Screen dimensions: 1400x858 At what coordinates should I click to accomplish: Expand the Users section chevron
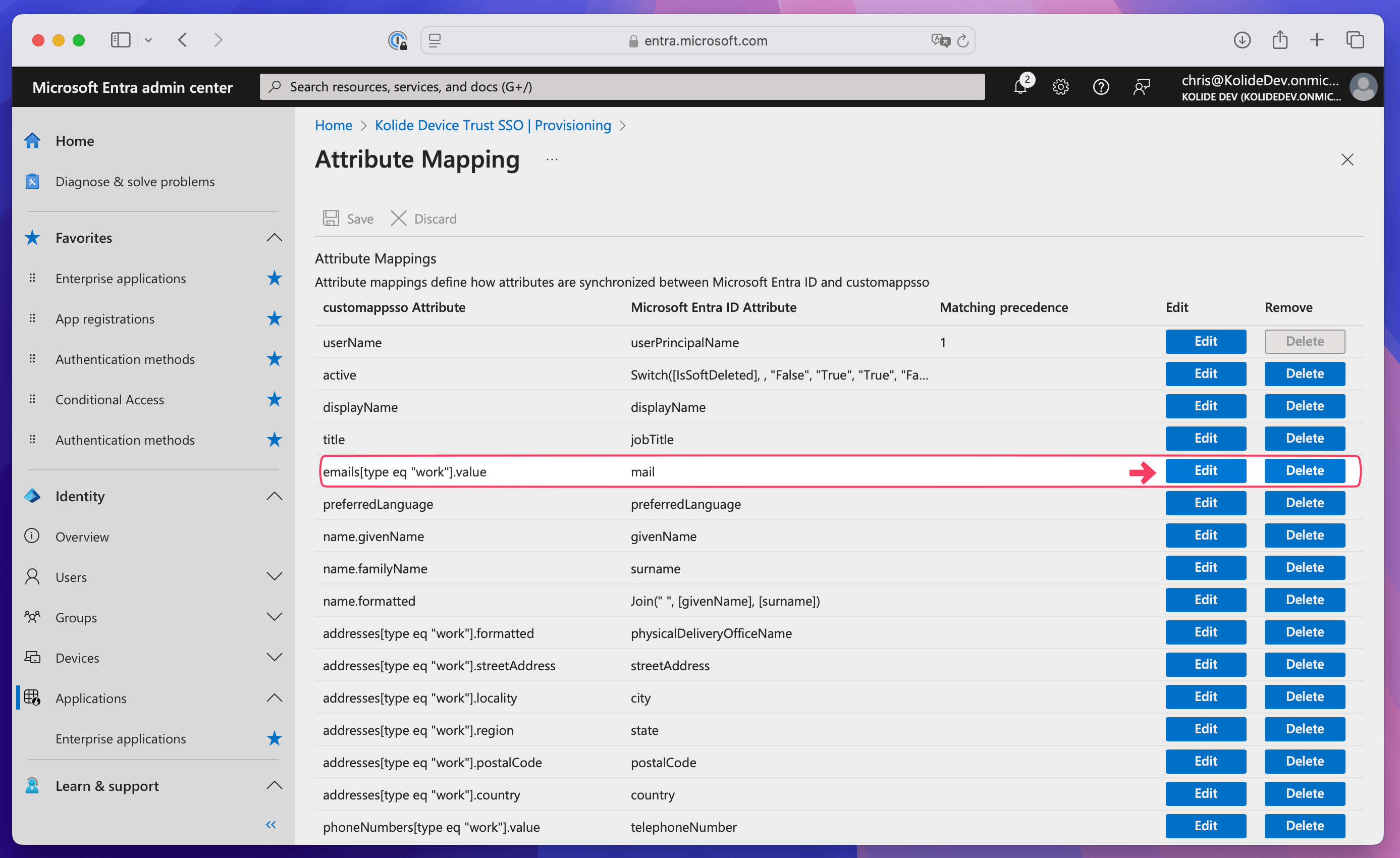275,577
